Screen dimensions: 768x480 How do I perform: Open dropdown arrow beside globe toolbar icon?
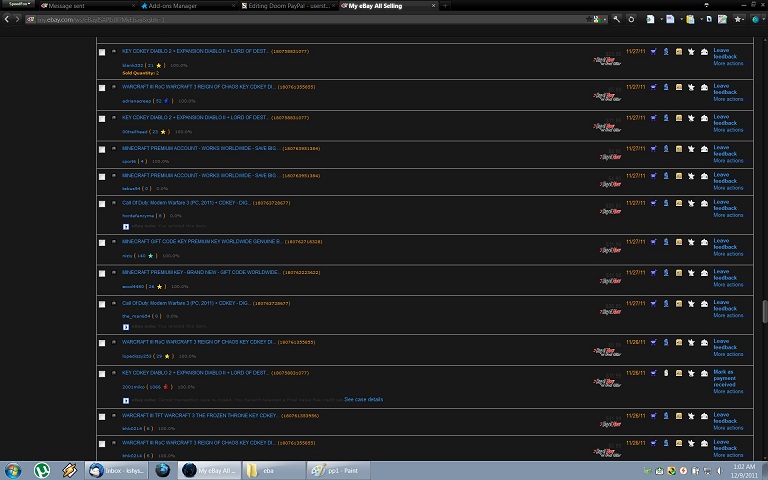coord(764,19)
